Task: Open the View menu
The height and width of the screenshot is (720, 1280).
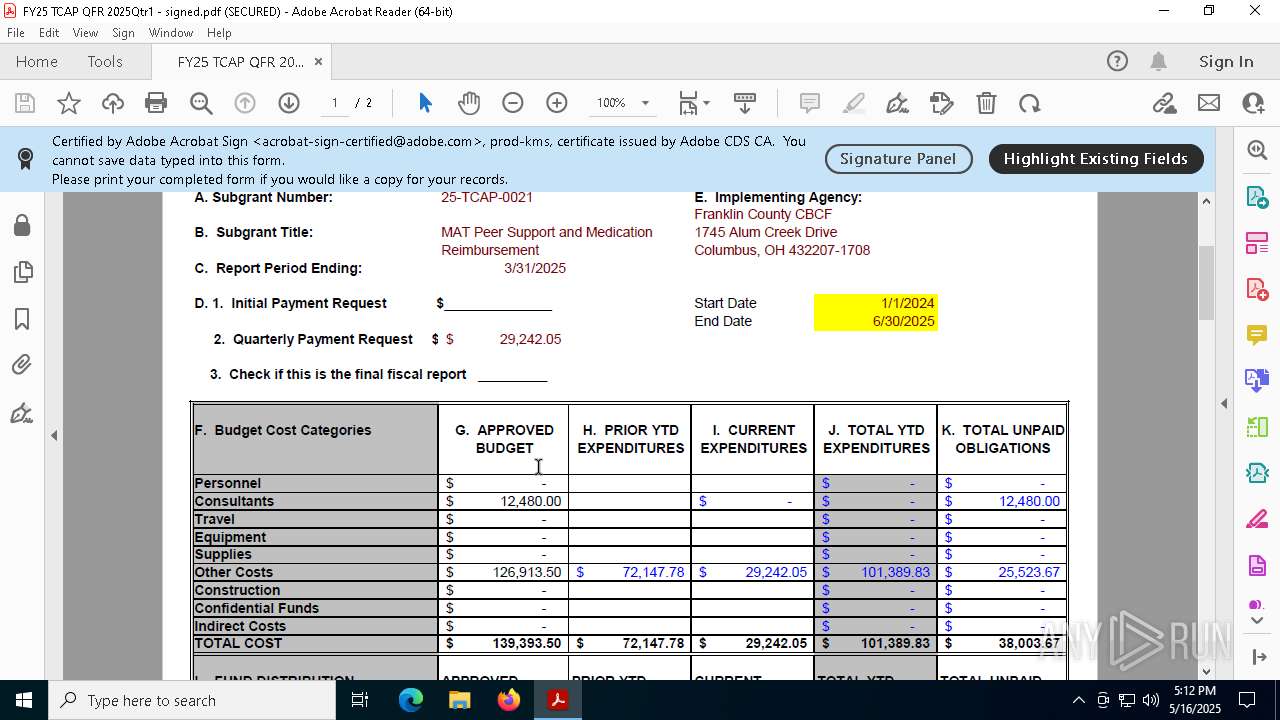Action: [x=85, y=33]
